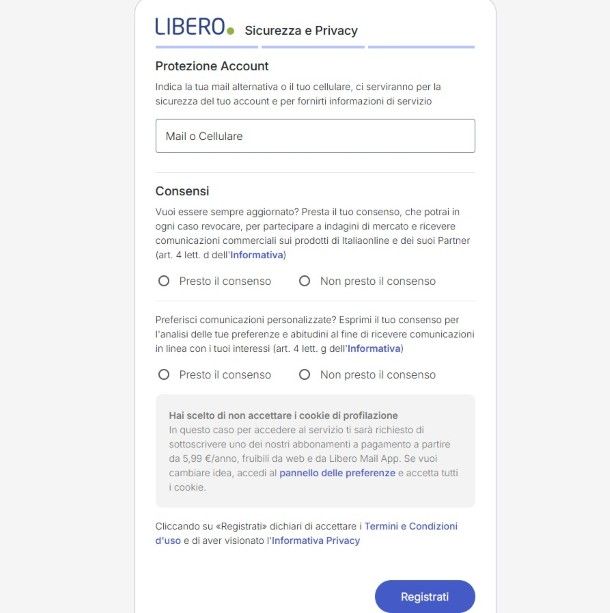Select Non presto il consenso for commercial communications
The height and width of the screenshot is (613, 610).
pyautogui.click(x=305, y=281)
